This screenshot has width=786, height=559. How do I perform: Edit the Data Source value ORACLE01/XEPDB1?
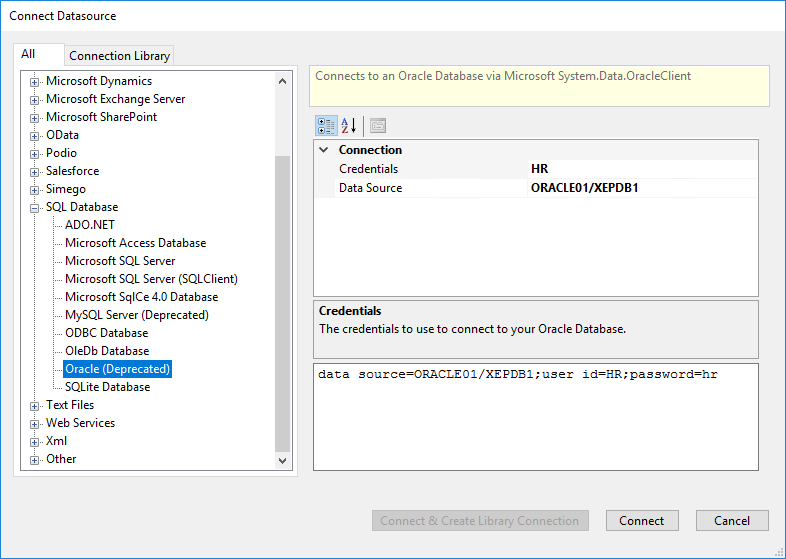pos(642,188)
